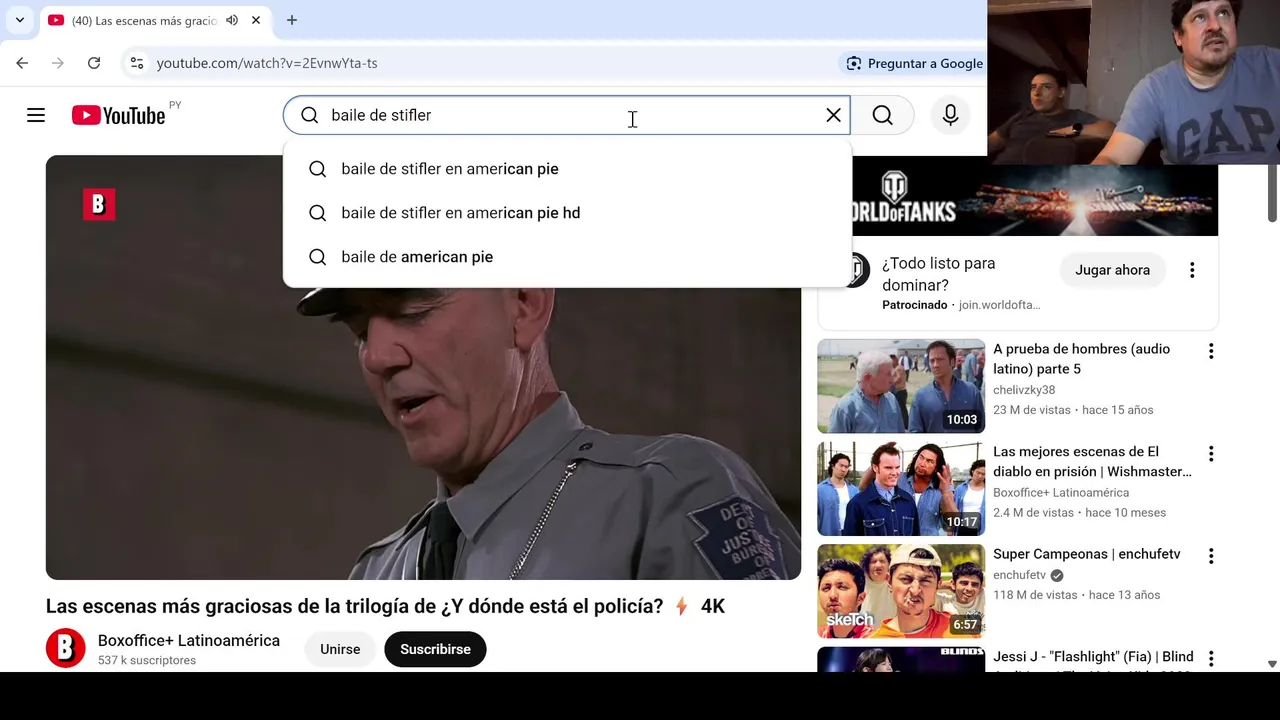
Task: Click the page vertical scrollbar thumb
Action: tap(1272, 192)
